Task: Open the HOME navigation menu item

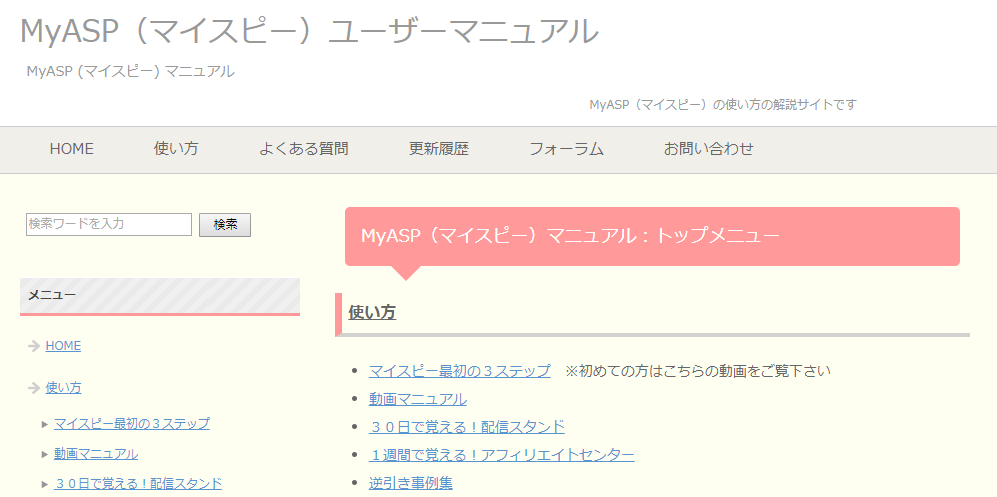Action: [x=72, y=149]
